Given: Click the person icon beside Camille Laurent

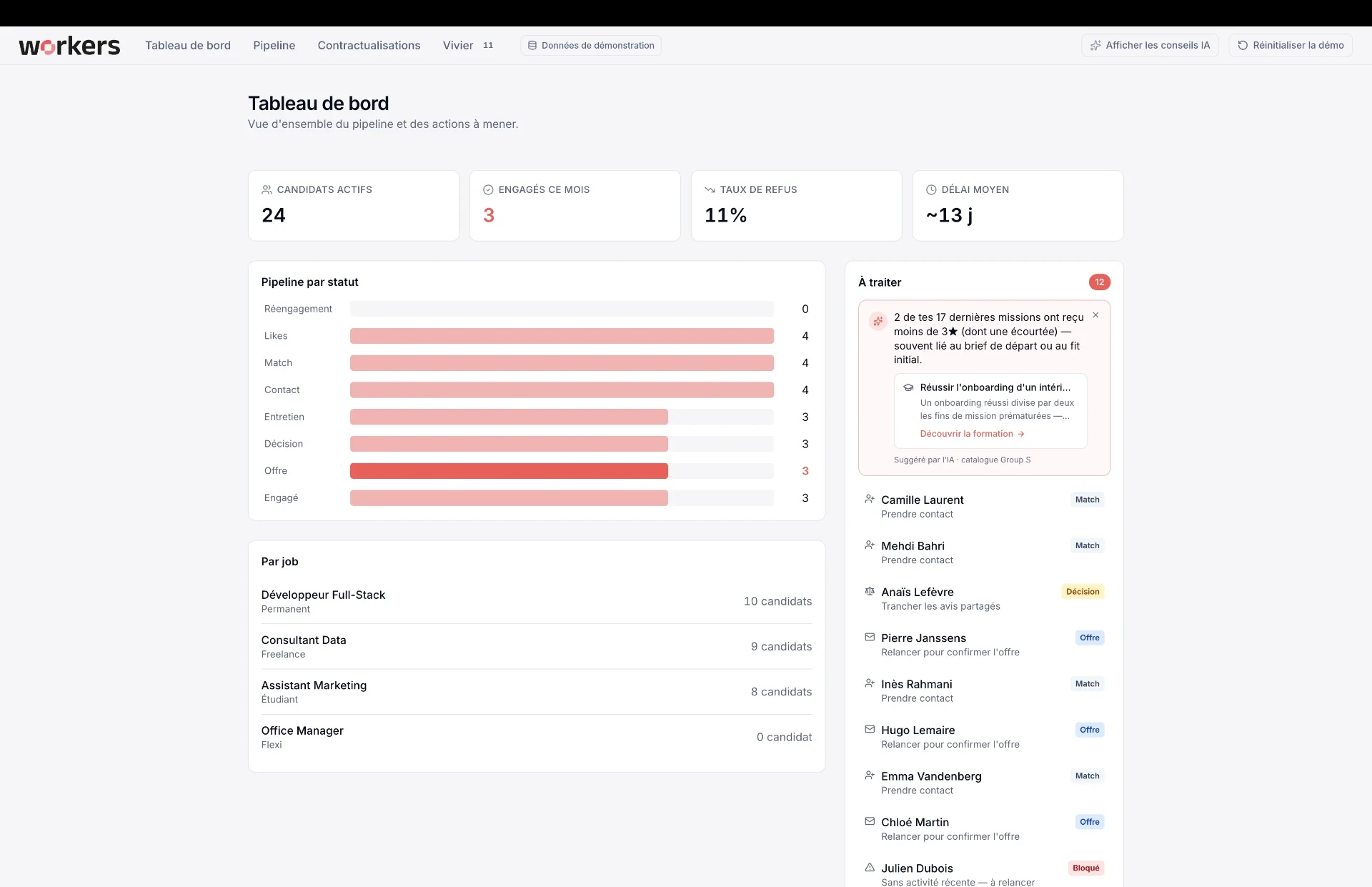Looking at the screenshot, I should coord(870,499).
